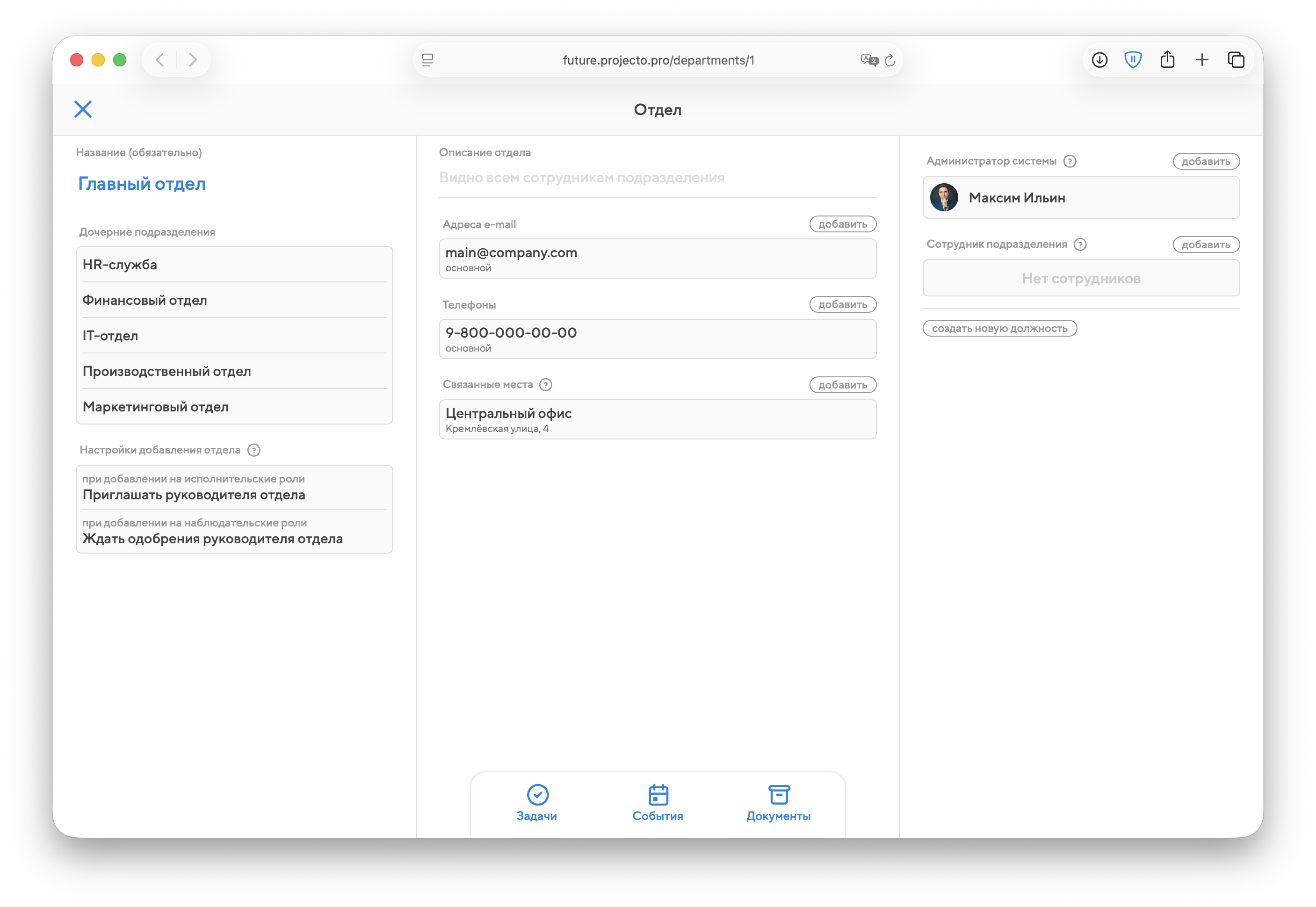The height and width of the screenshot is (907, 1316).
Task: Reload the page in address bar
Action: pos(889,60)
